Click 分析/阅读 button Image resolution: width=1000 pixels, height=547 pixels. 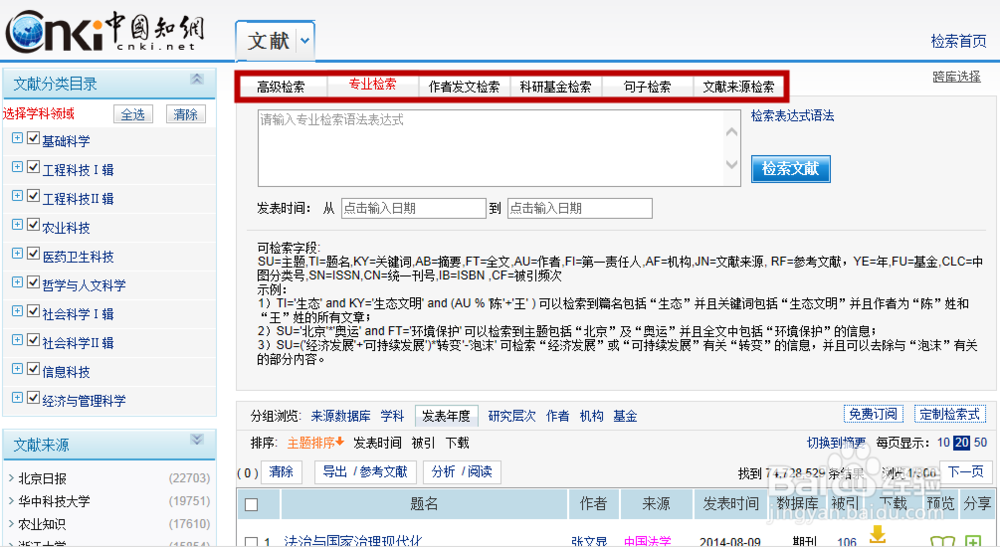point(462,472)
